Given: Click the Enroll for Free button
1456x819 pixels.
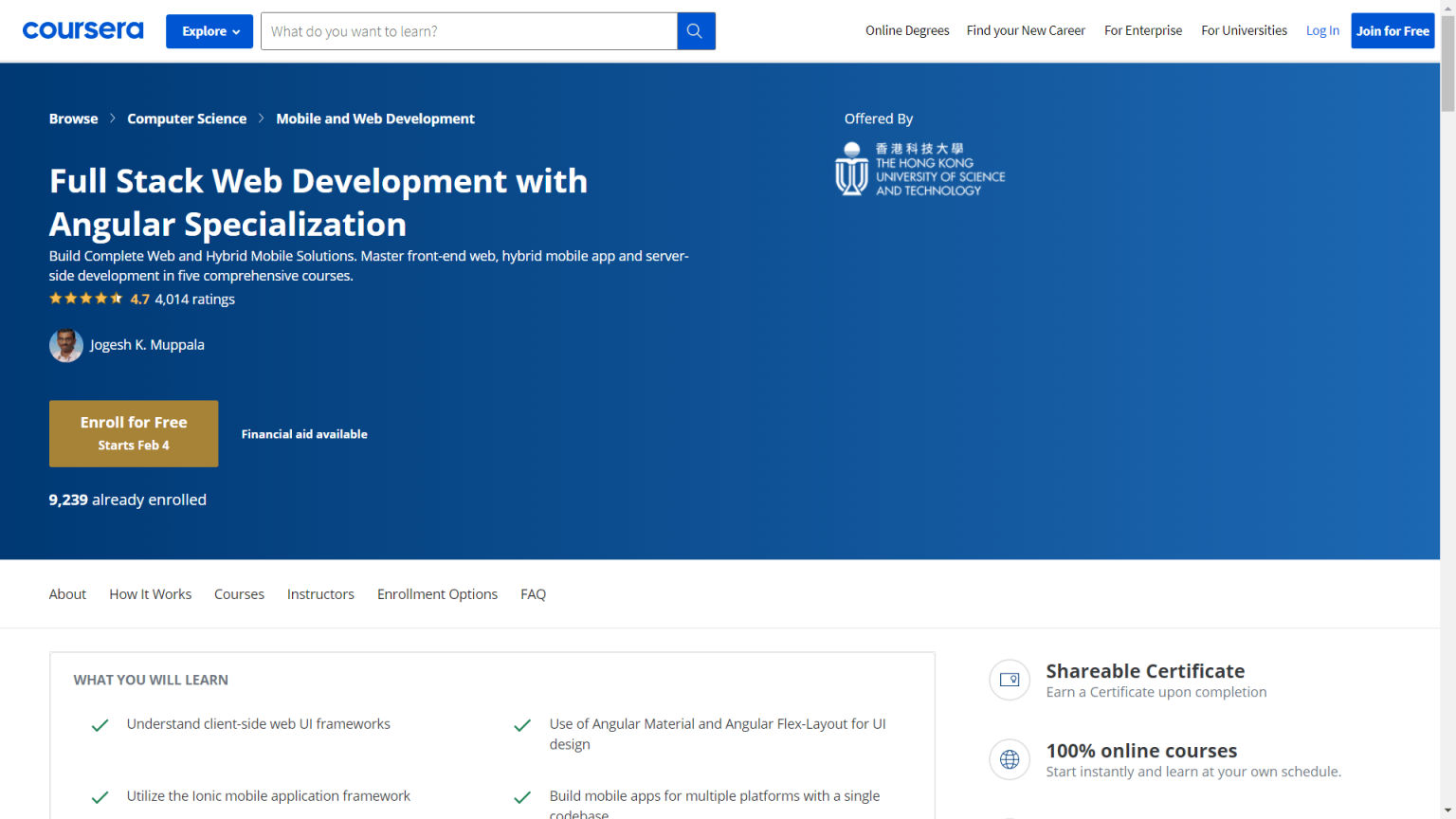Looking at the screenshot, I should (133, 433).
